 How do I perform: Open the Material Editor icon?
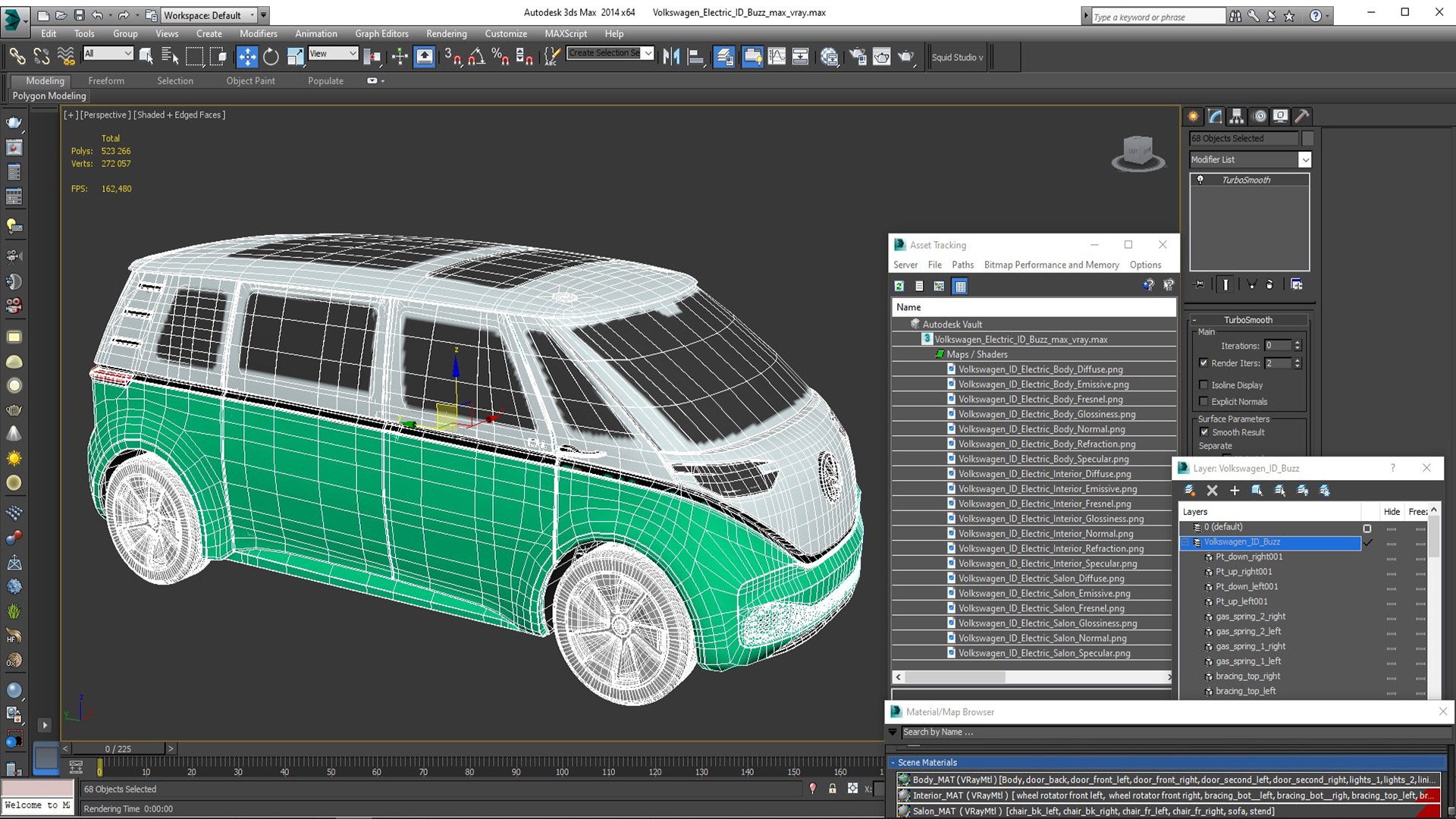830,56
